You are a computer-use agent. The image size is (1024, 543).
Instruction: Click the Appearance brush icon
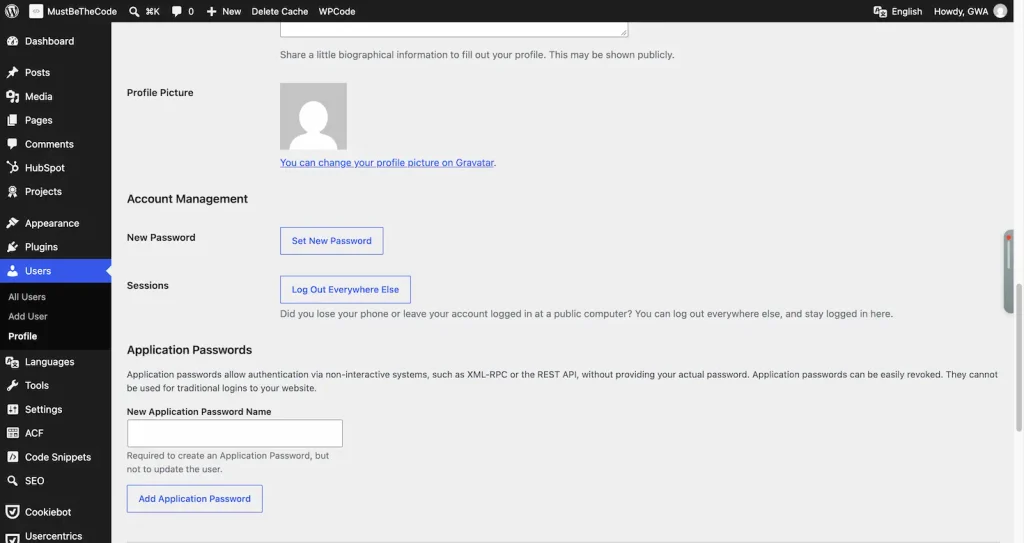pos(12,223)
